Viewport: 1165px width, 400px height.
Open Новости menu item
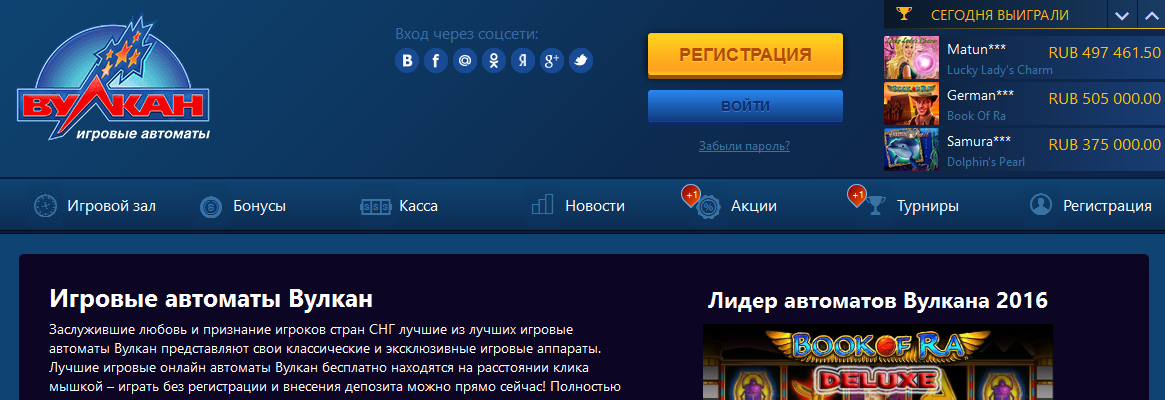(594, 206)
